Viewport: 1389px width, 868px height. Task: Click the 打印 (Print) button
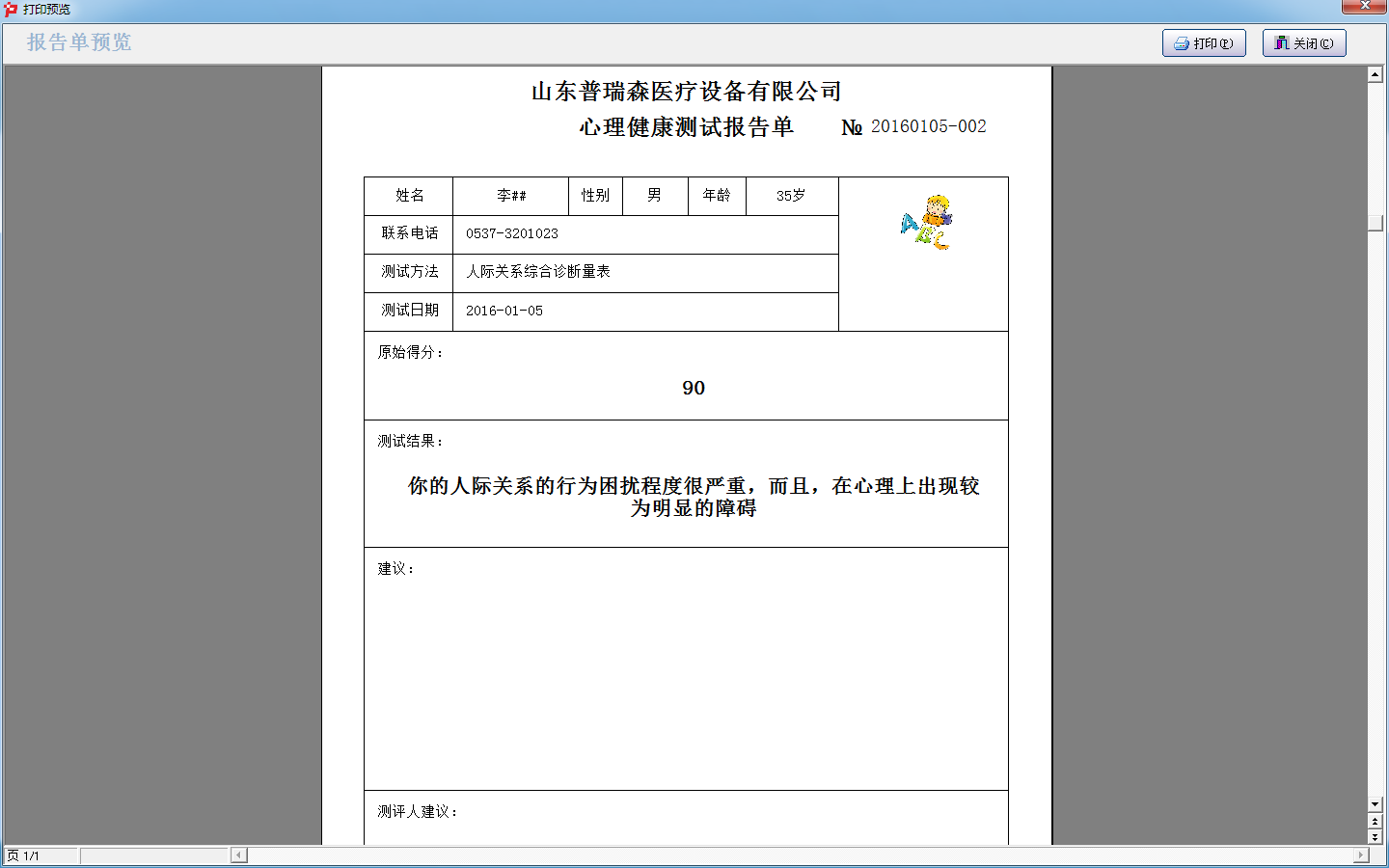point(1203,43)
